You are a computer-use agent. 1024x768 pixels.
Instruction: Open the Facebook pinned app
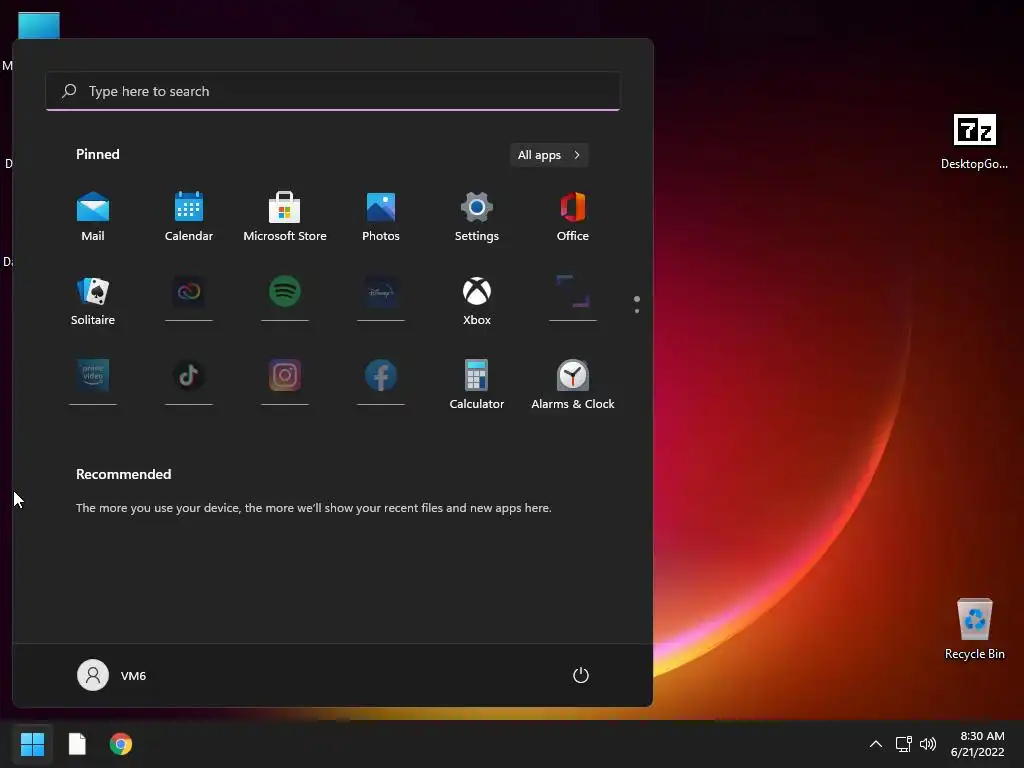381,376
